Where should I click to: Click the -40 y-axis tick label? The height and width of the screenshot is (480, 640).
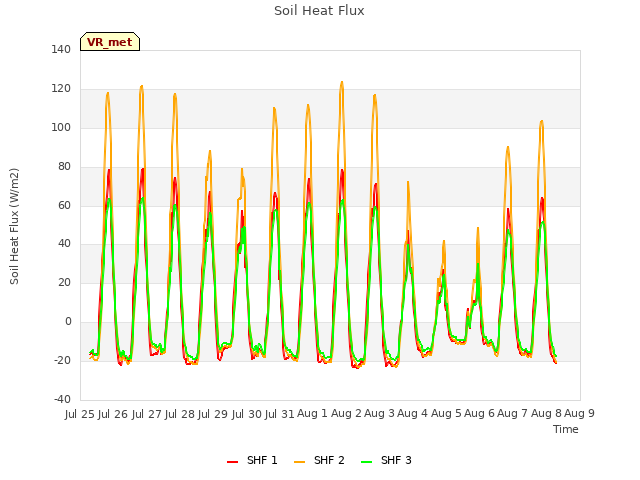(x=62, y=399)
